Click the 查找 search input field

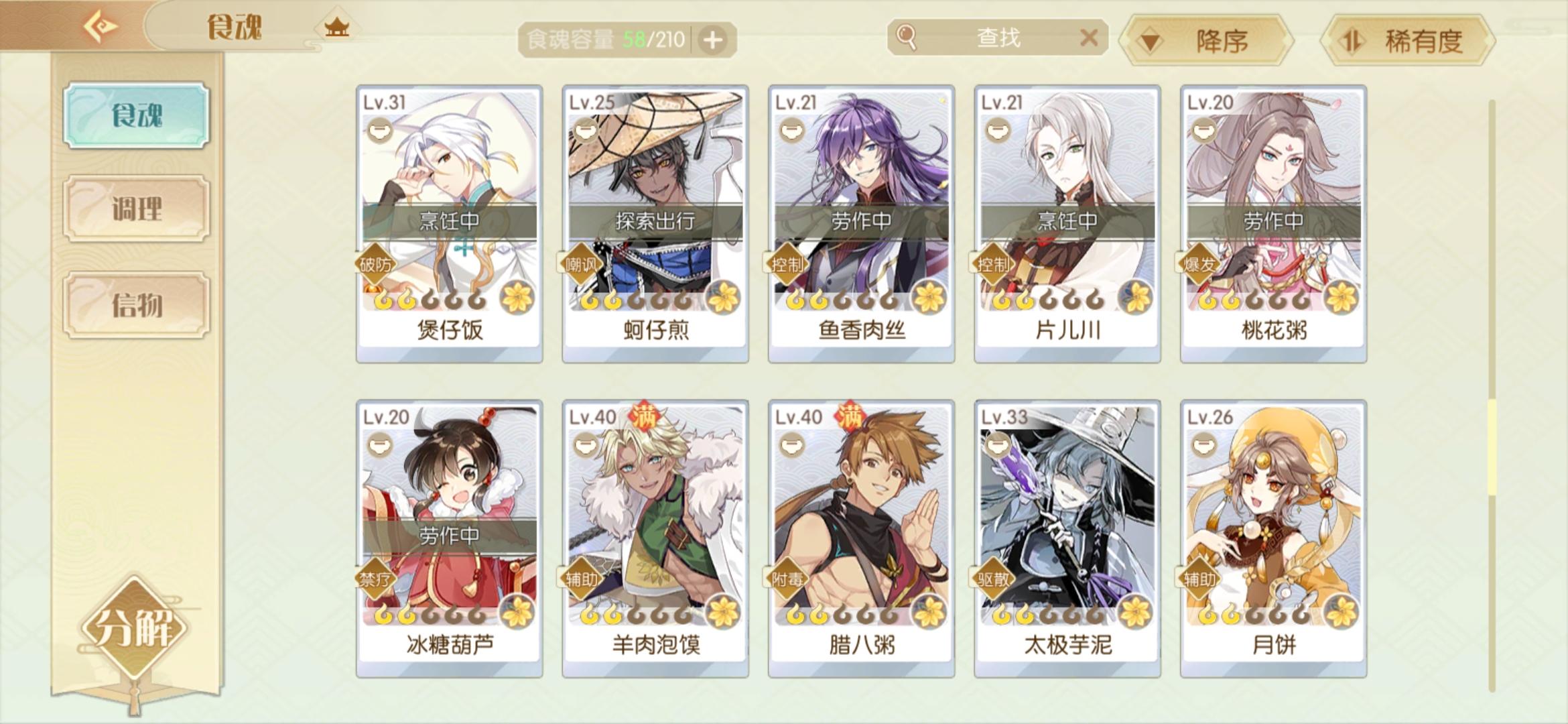pyautogui.click(x=998, y=38)
